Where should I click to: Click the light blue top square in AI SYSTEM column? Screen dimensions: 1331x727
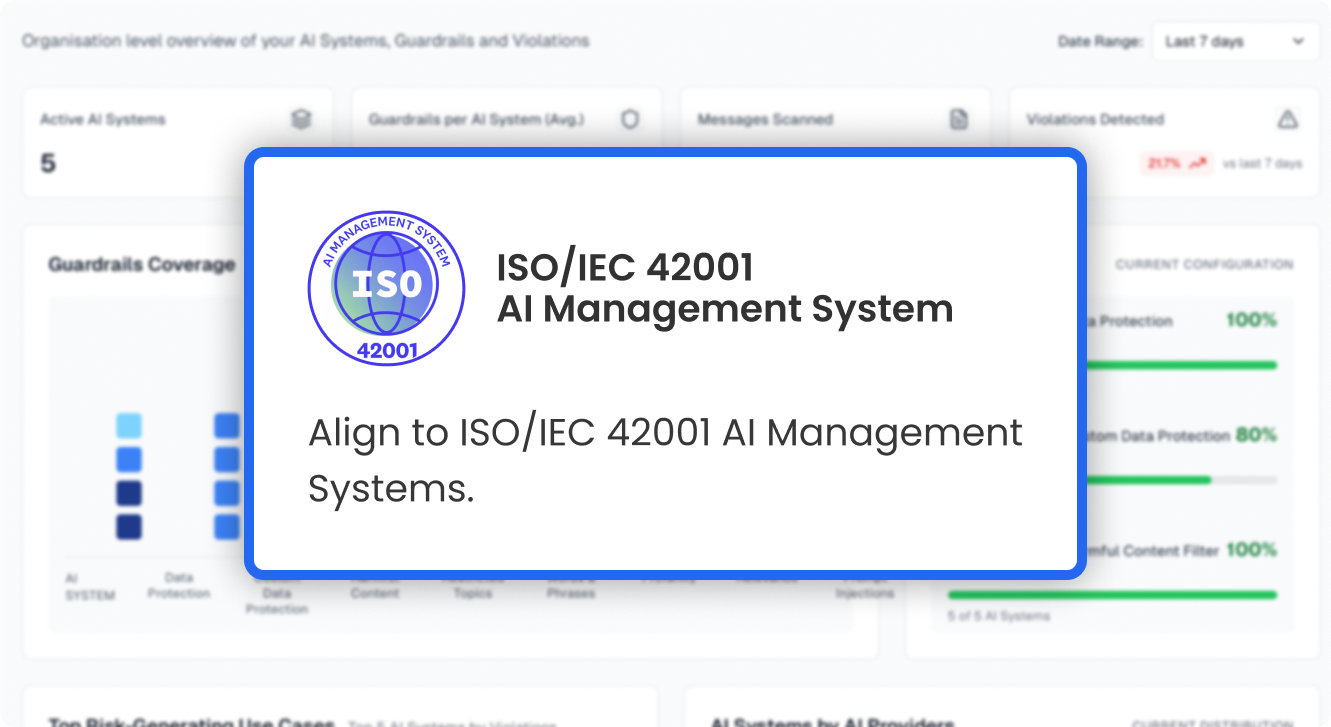click(129, 426)
